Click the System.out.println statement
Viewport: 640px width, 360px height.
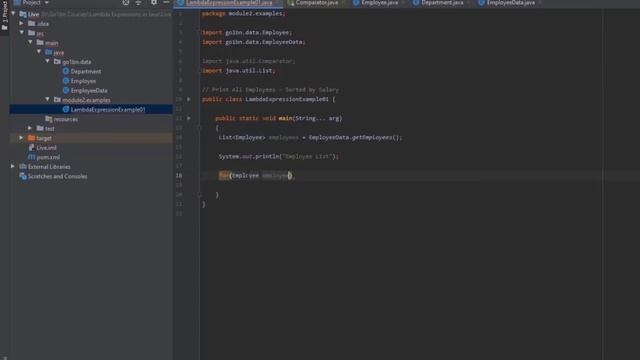(278, 156)
